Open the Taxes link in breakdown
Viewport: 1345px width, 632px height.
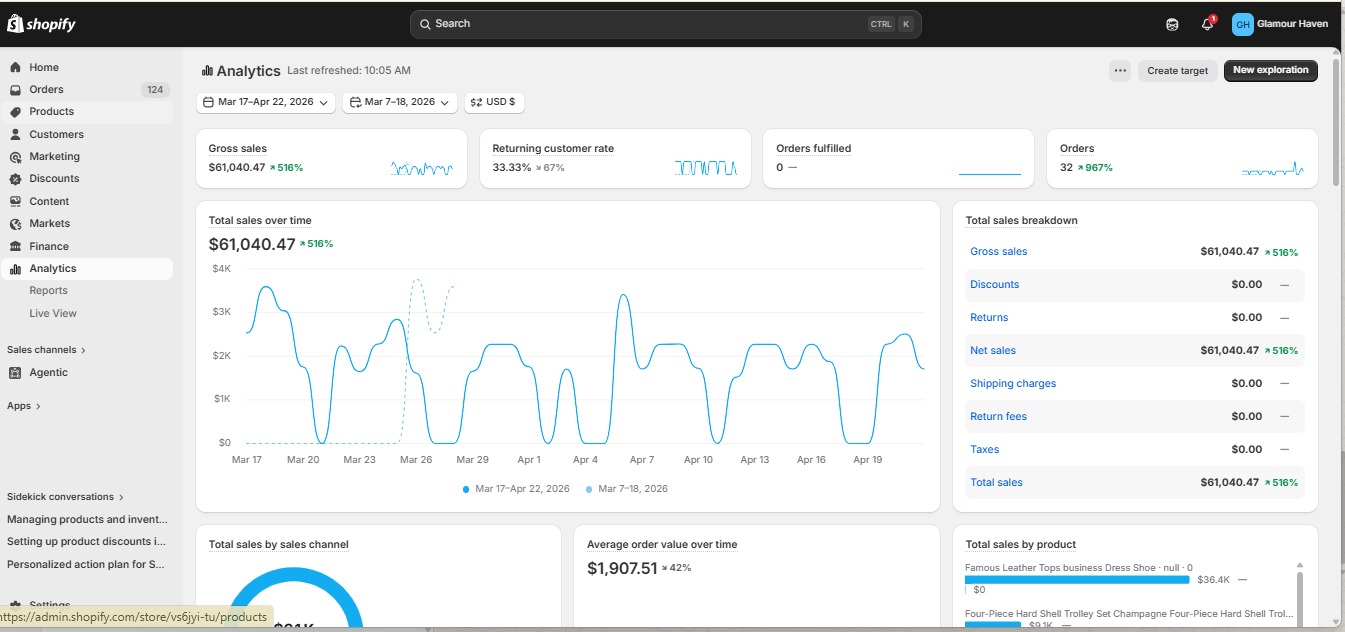pos(984,450)
